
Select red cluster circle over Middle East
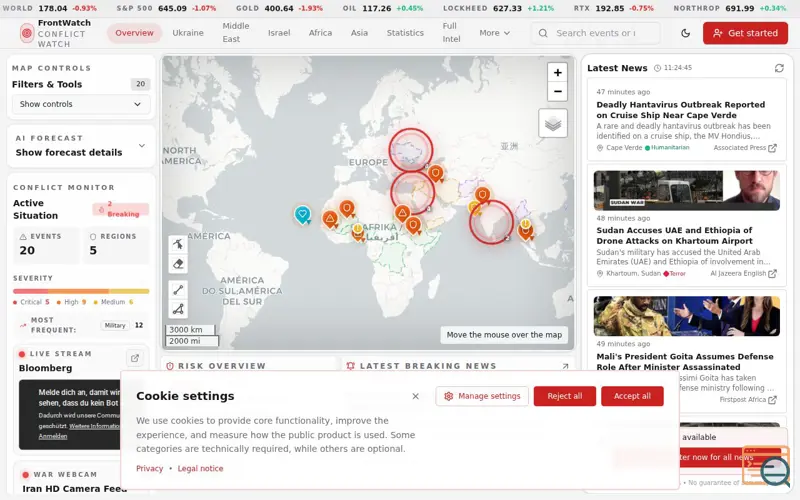413,192
